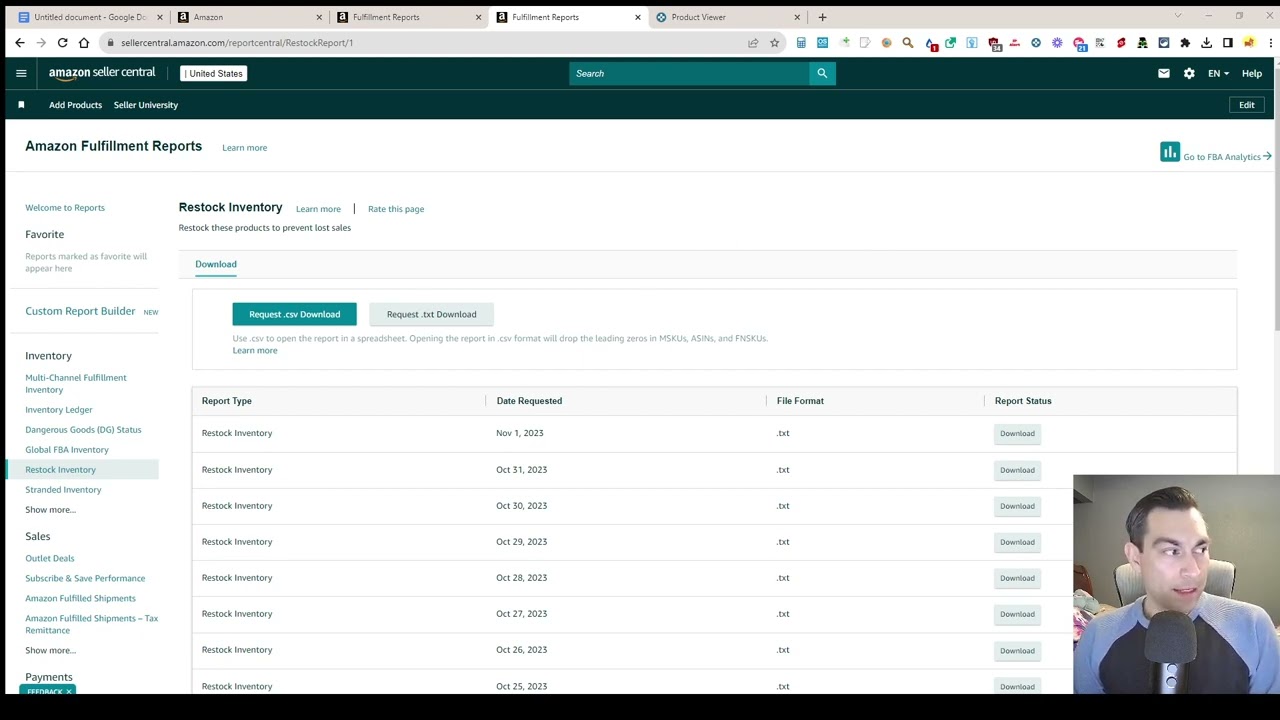Click Learn more beside Amazon Fulfillment Reports

(x=244, y=148)
